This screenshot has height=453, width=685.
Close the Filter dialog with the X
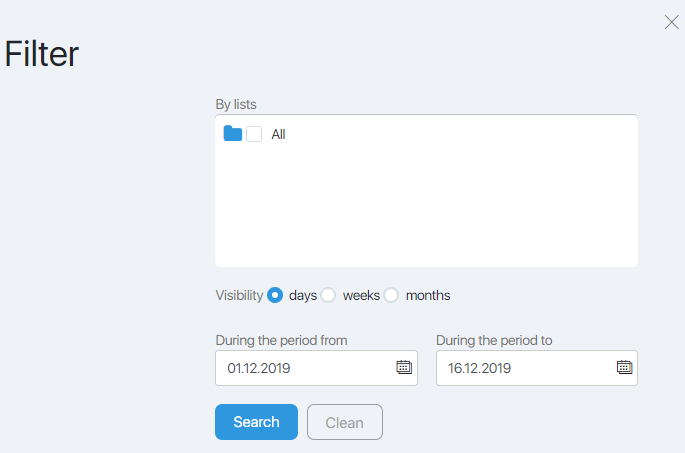pyautogui.click(x=671, y=22)
